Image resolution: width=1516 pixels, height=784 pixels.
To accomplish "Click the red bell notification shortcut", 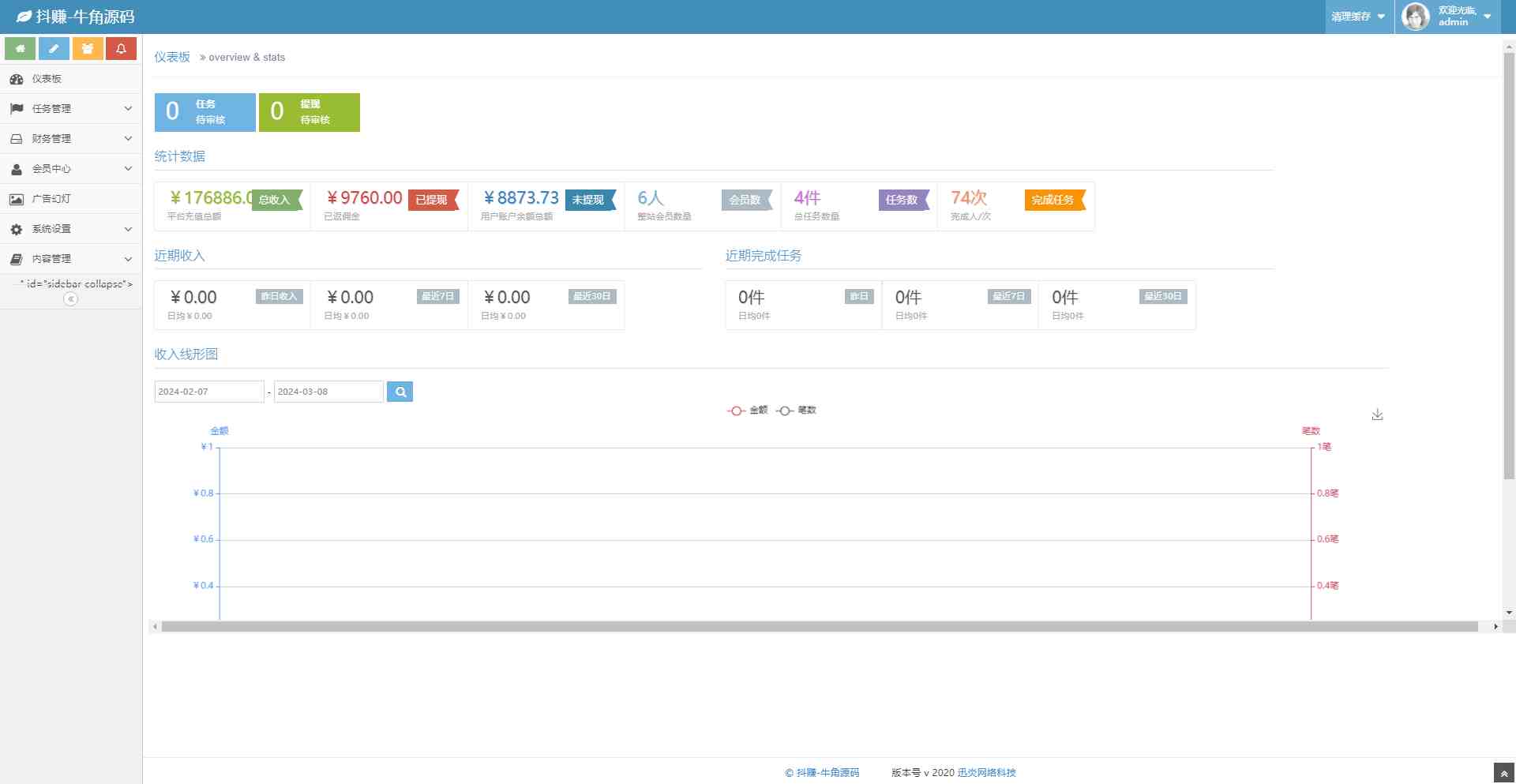I will pyautogui.click(x=121, y=49).
